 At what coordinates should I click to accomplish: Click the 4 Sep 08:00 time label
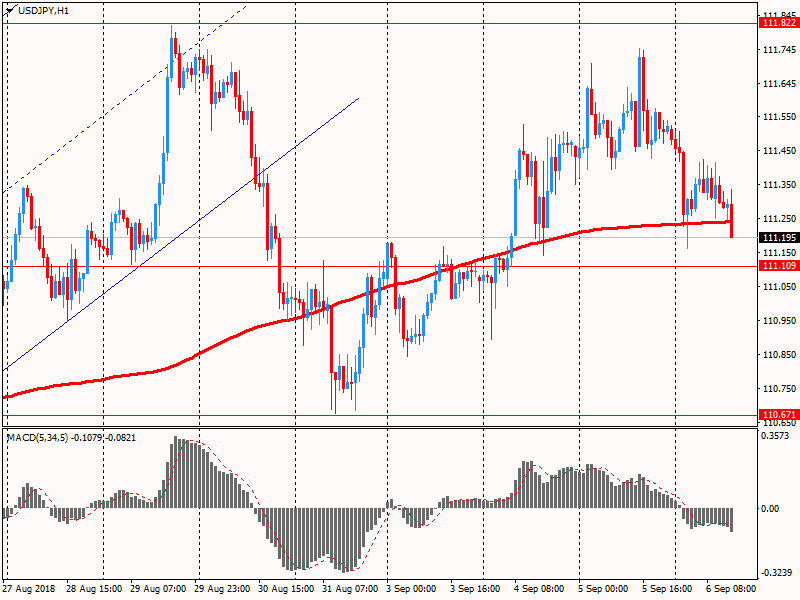pos(539,589)
